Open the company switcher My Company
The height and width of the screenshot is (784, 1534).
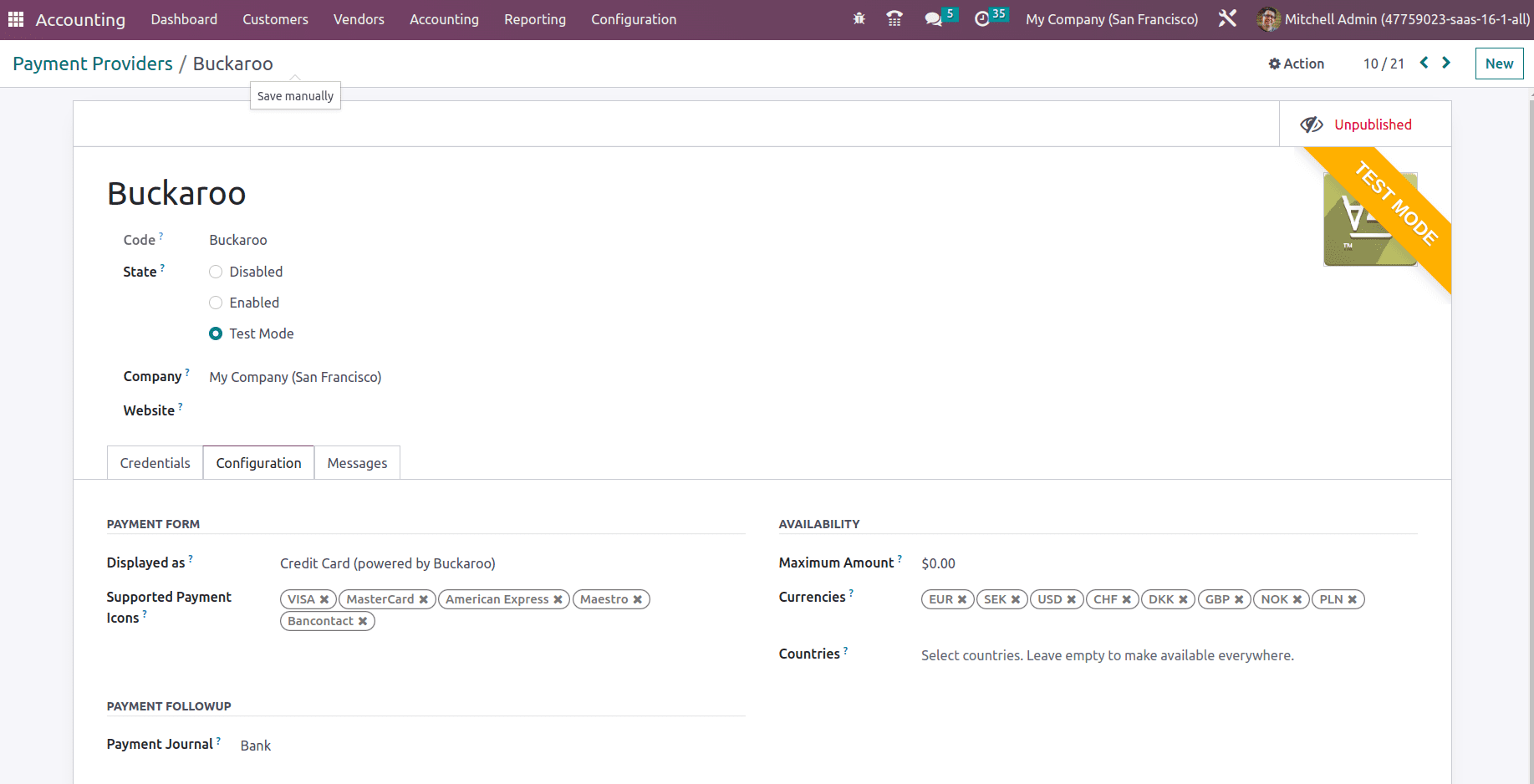click(x=1112, y=19)
